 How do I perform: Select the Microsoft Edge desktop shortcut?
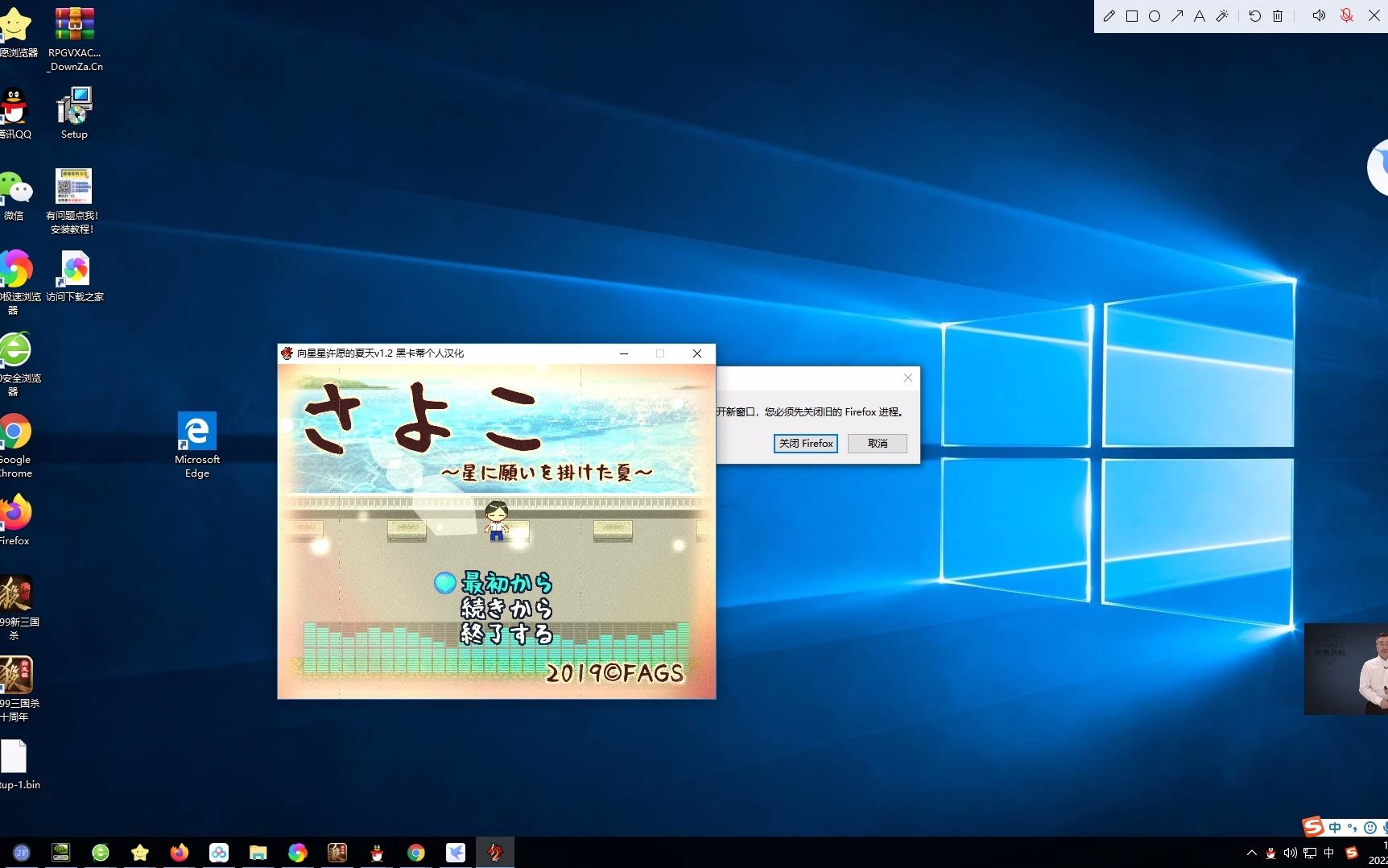pos(197,445)
